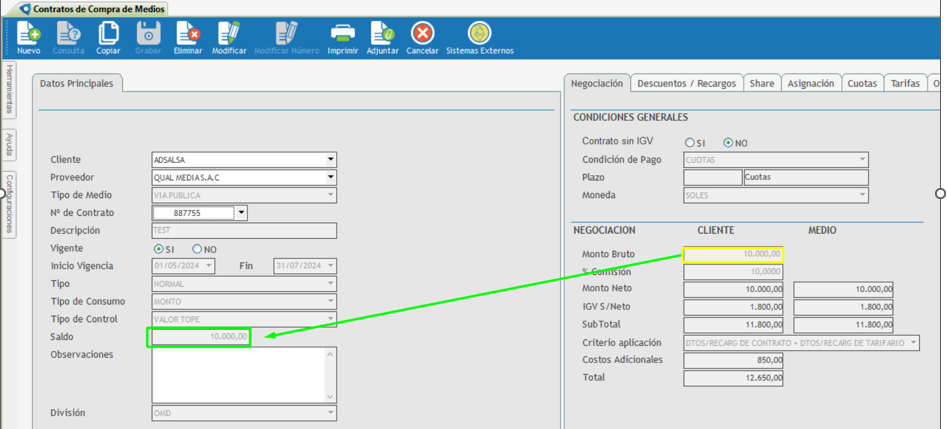Click the Observaciones text area

239,375
